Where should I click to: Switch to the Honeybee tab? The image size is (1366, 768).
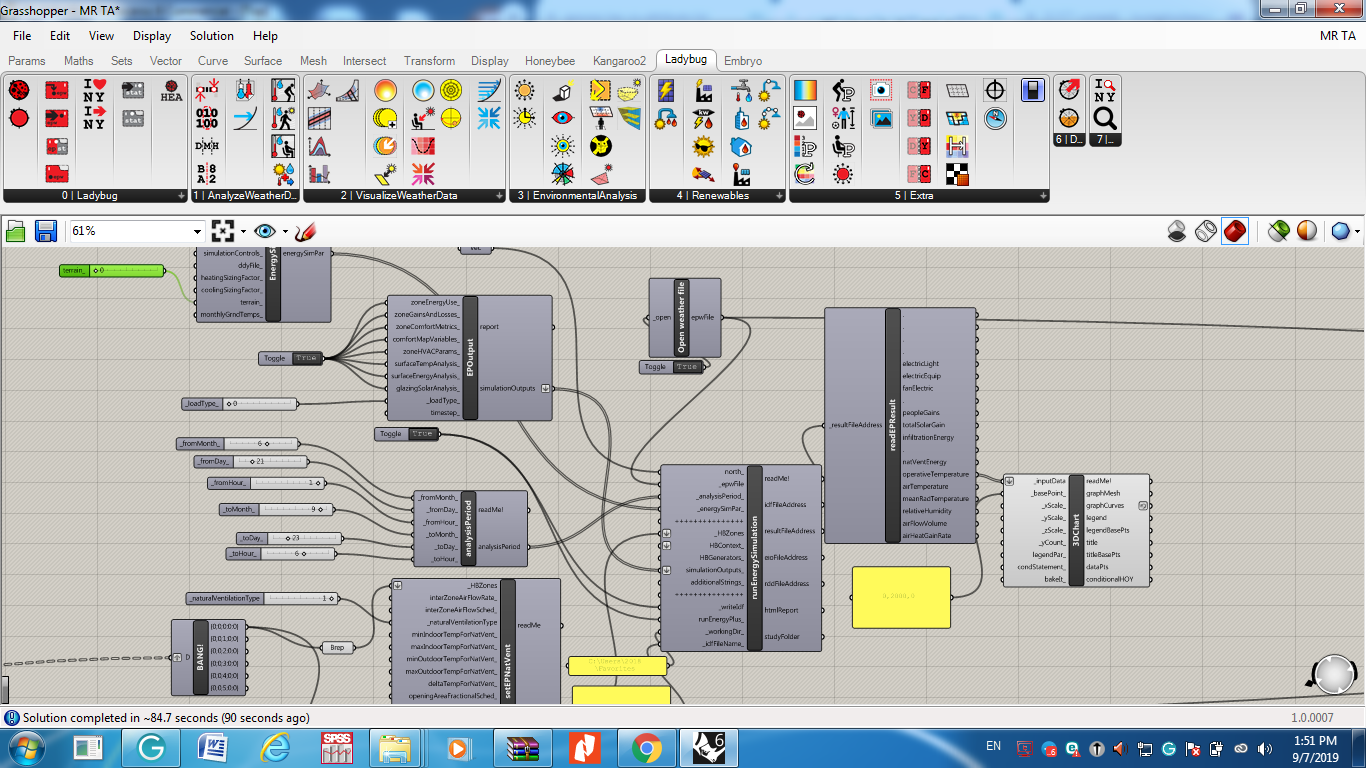pos(550,61)
